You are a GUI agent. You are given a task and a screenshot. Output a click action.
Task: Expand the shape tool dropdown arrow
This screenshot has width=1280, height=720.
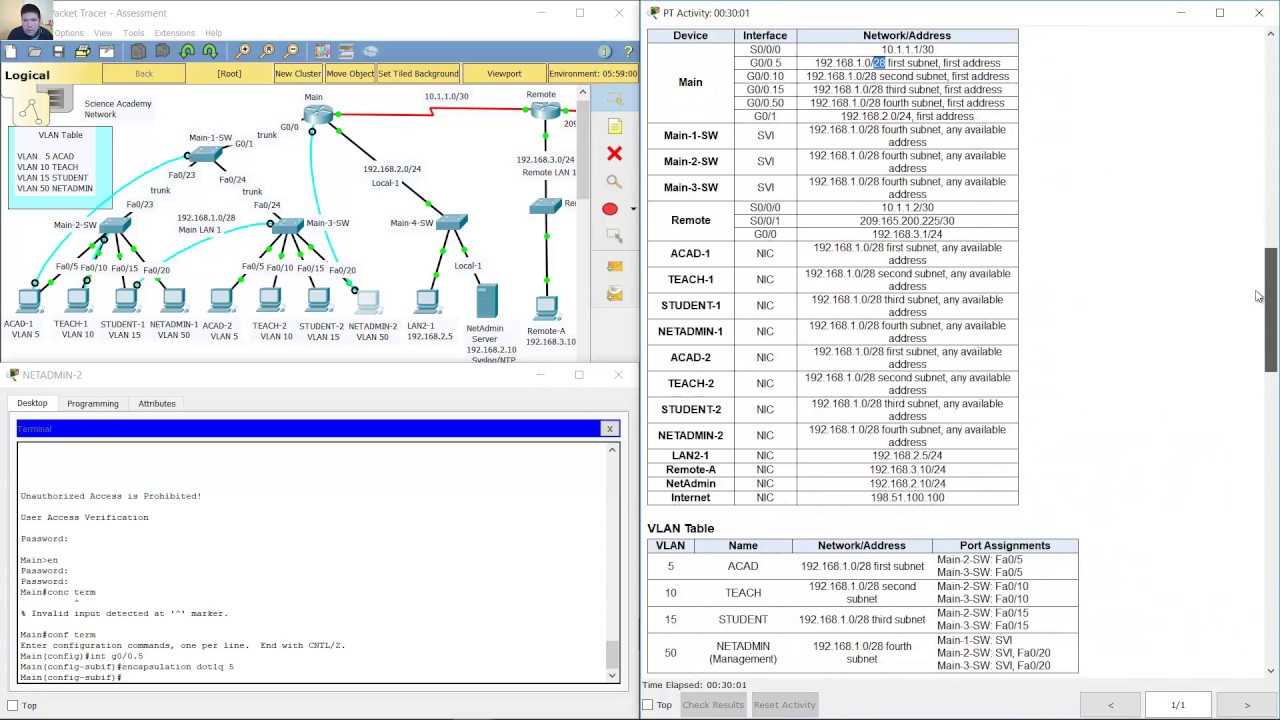point(632,209)
